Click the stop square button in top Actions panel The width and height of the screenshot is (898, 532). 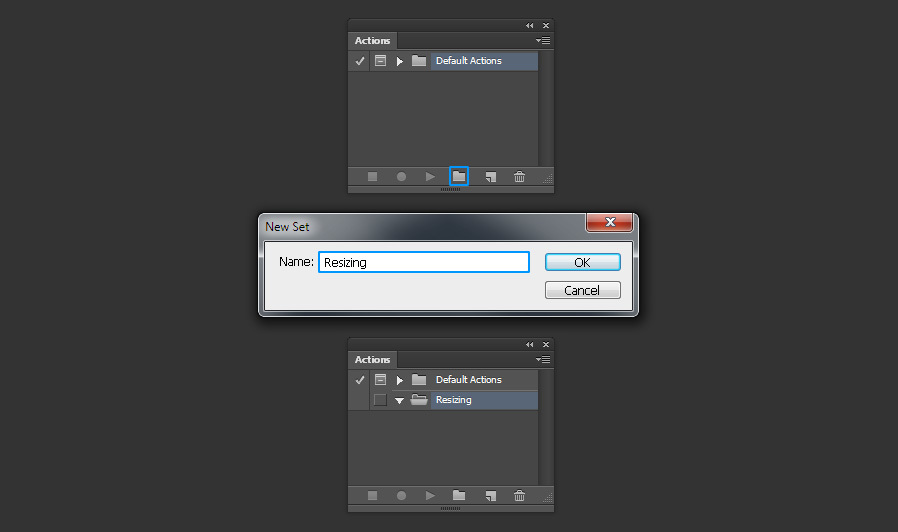pos(372,176)
